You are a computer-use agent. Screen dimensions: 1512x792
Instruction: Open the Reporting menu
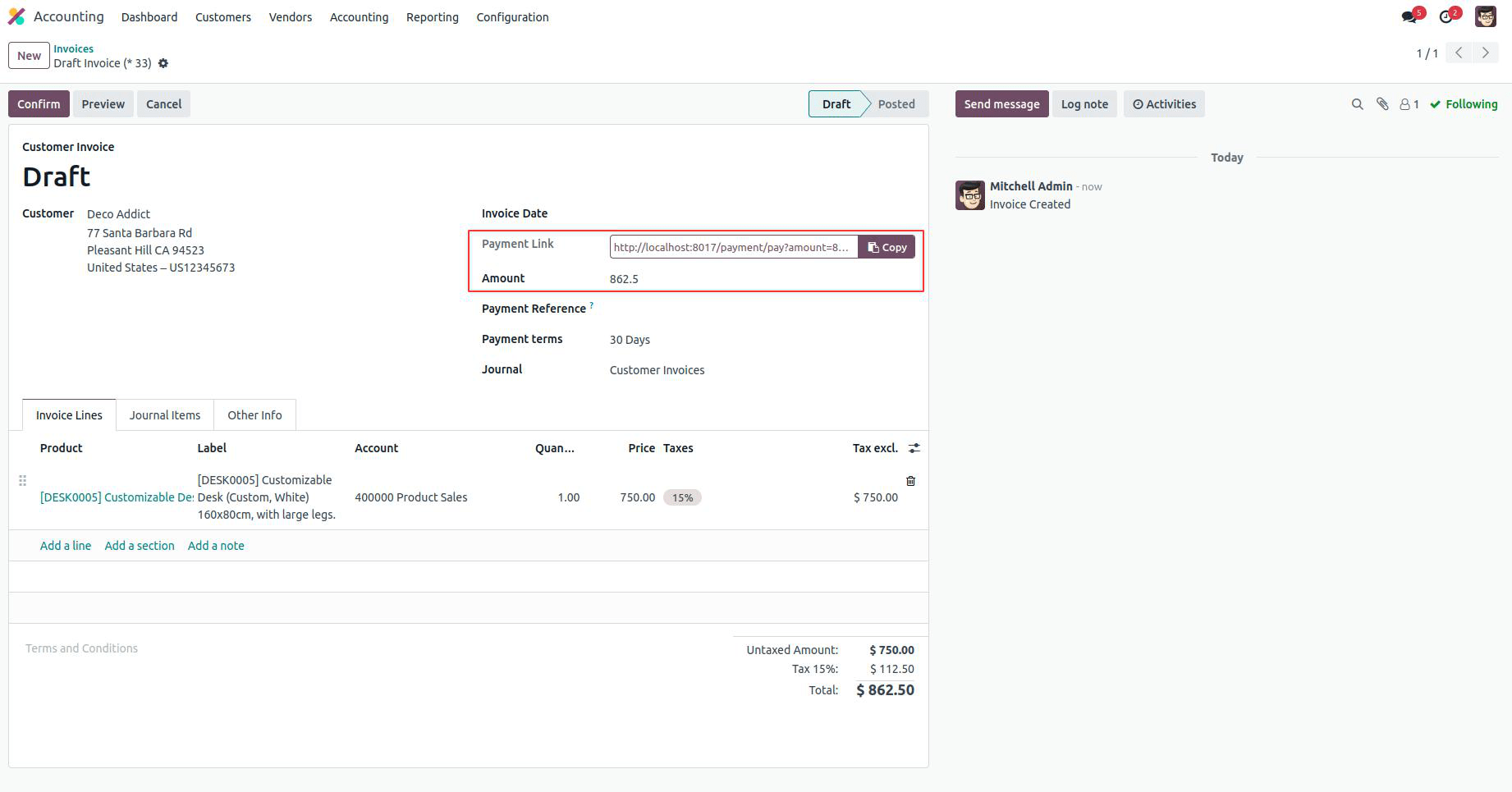tap(432, 16)
